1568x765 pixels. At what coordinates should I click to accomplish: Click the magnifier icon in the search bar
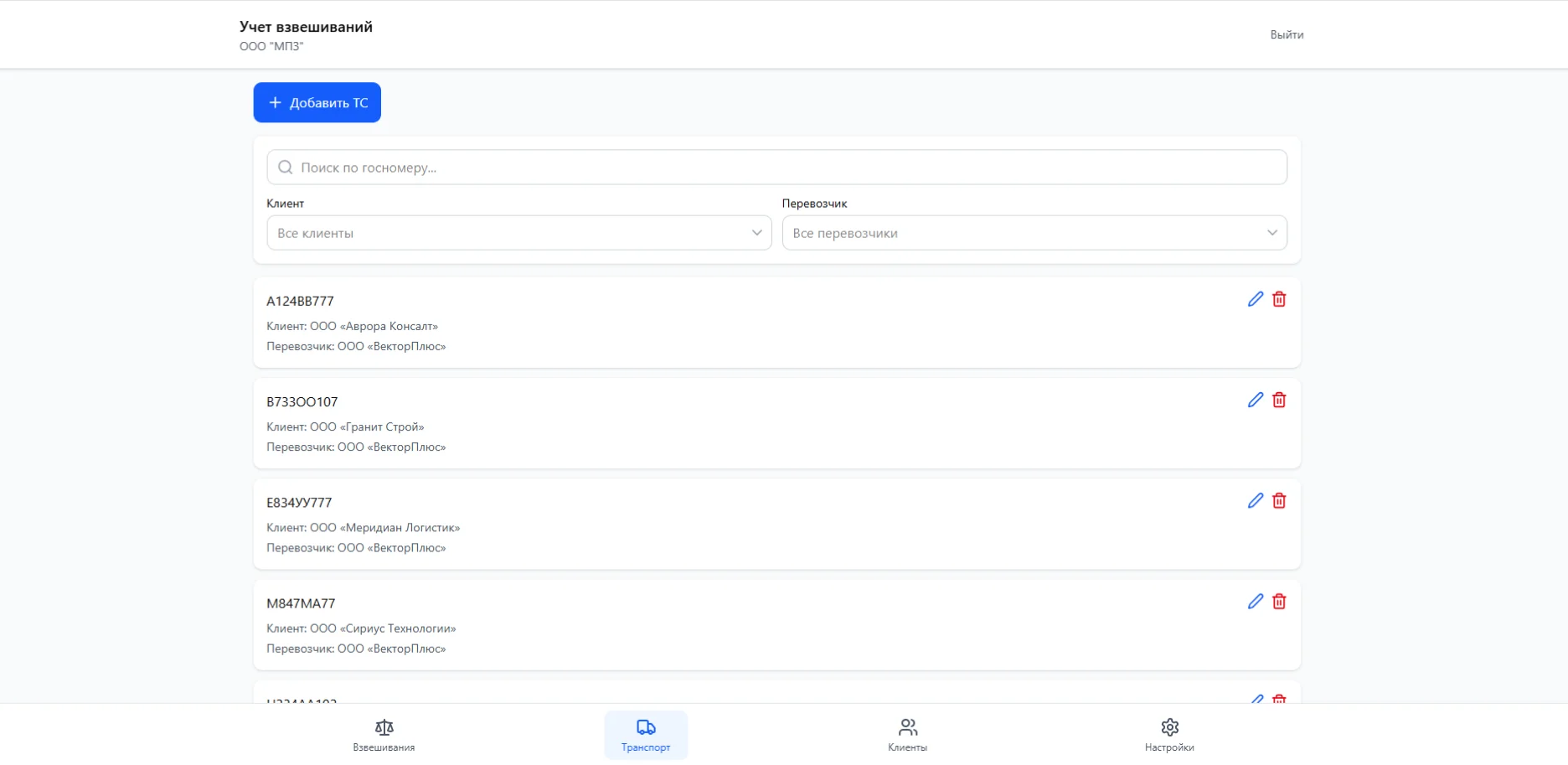[286, 168]
